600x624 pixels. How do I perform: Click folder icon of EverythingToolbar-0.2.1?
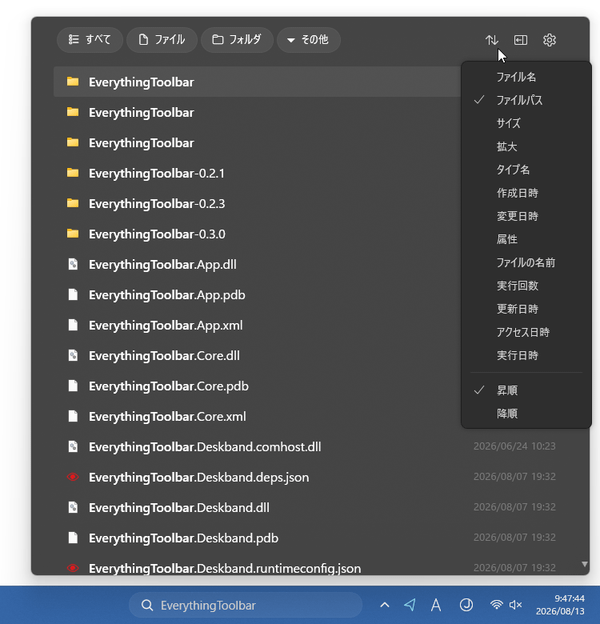click(x=73, y=173)
